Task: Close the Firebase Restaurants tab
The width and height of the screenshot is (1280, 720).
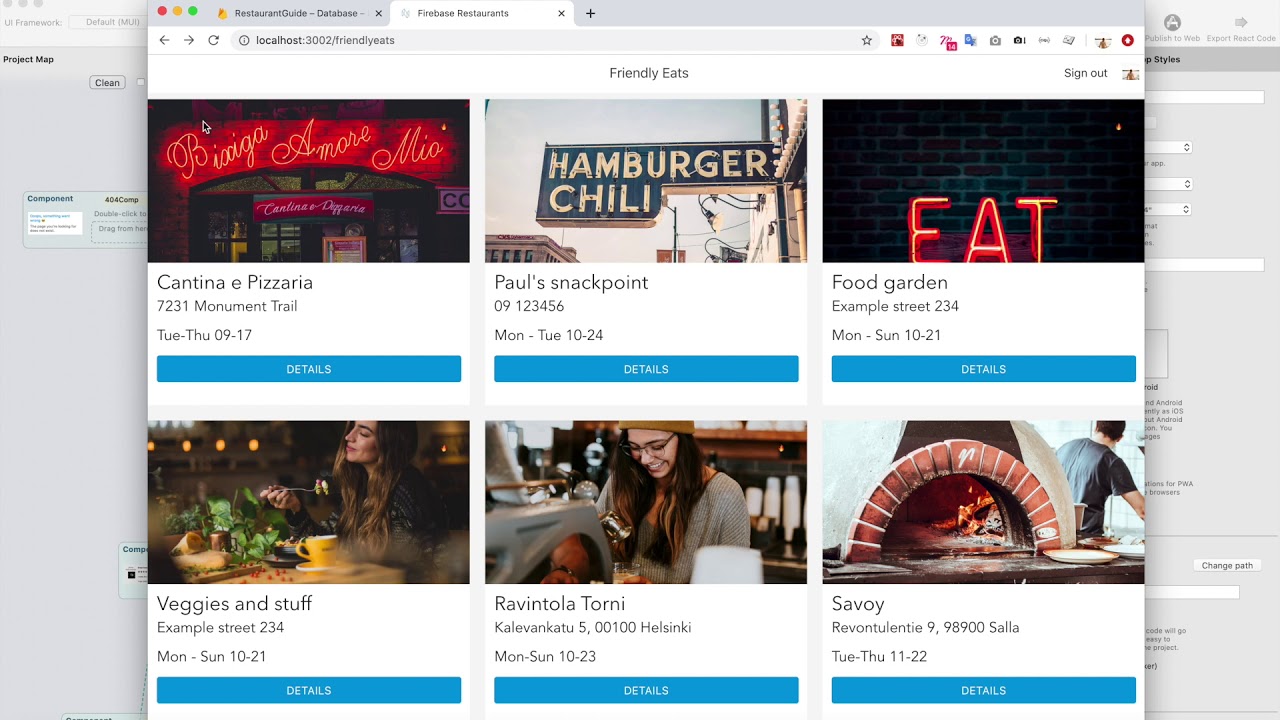Action: click(561, 14)
